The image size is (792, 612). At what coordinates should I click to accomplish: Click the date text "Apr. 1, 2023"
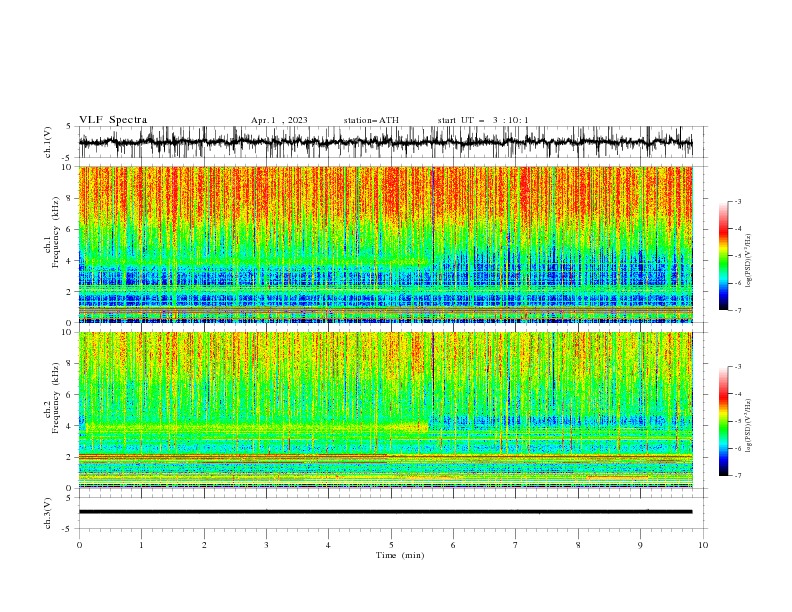click(279, 120)
